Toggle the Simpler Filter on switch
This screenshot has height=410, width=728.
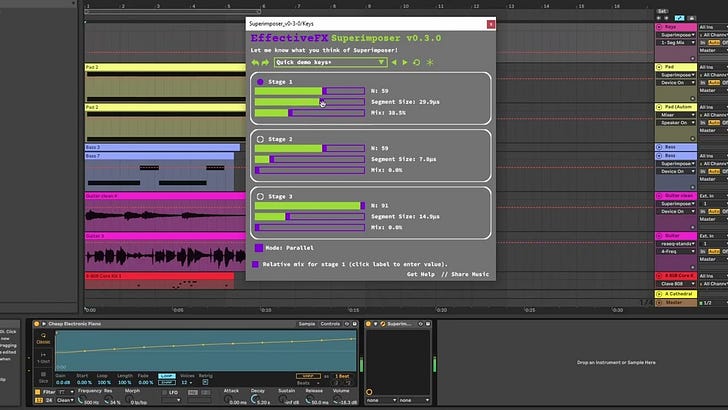click(x=38, y=392)
